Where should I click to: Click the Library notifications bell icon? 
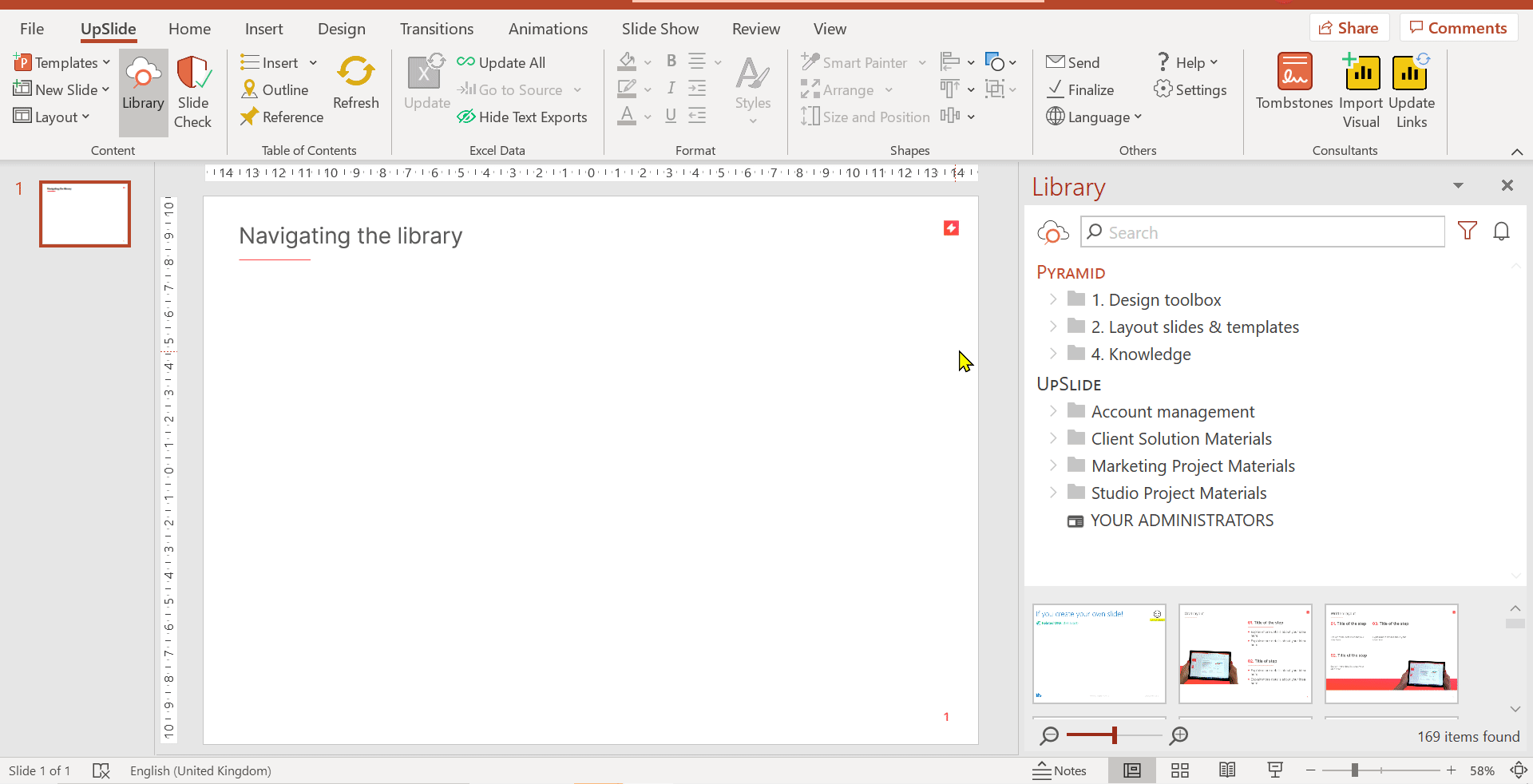coord(1501,231)
